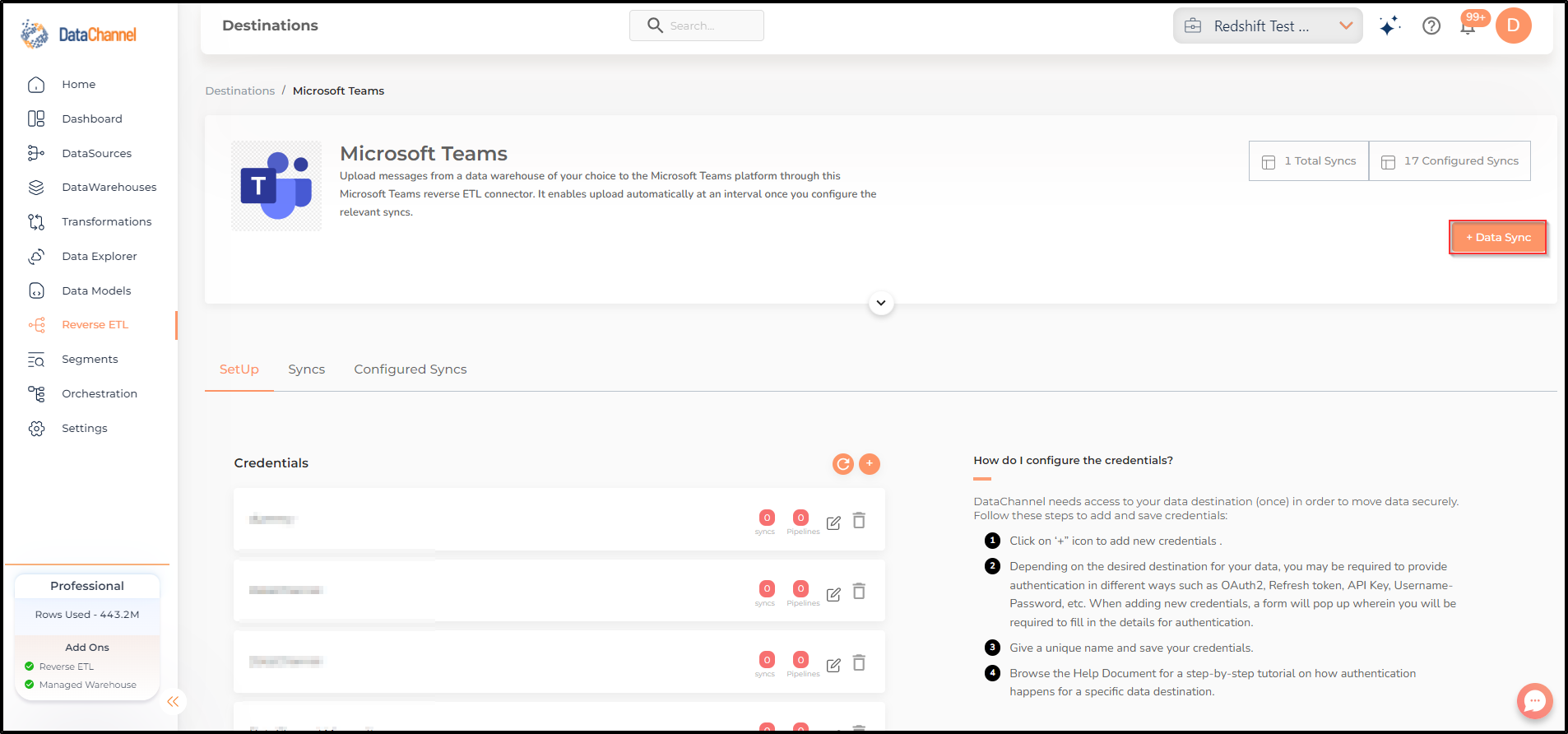This screenshot has width=1568, height=734.
Task: Open Home from the sidebar
Action: (x=78, y=84)
